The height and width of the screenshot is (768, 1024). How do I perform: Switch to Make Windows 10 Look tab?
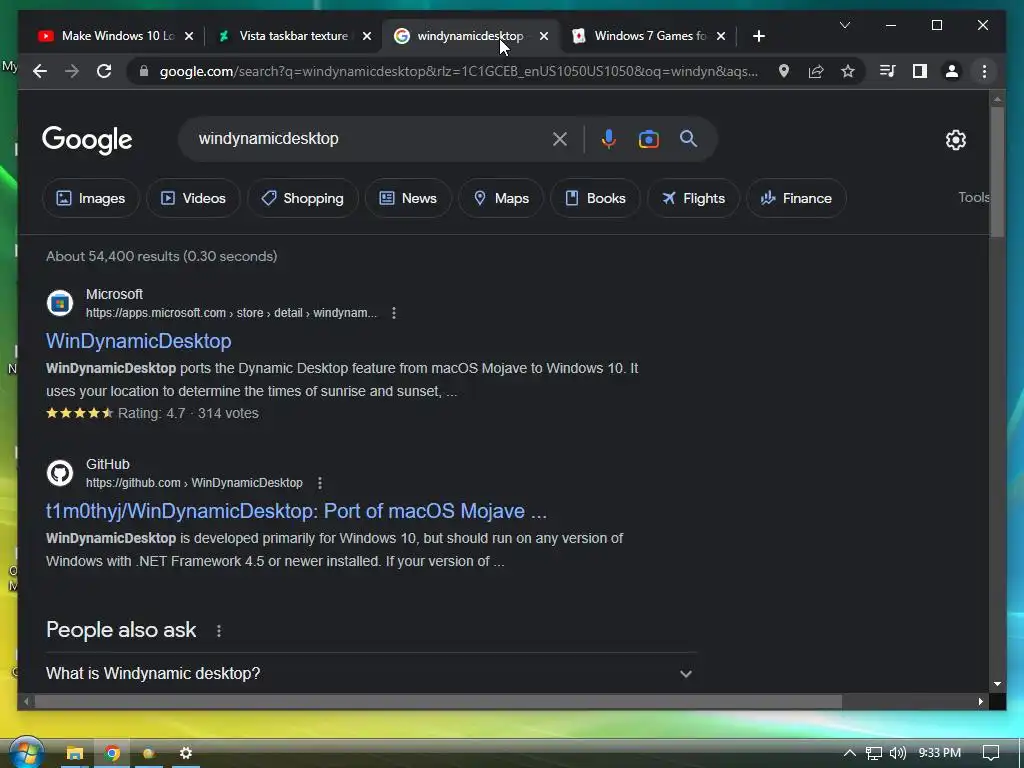pos(117,36)
